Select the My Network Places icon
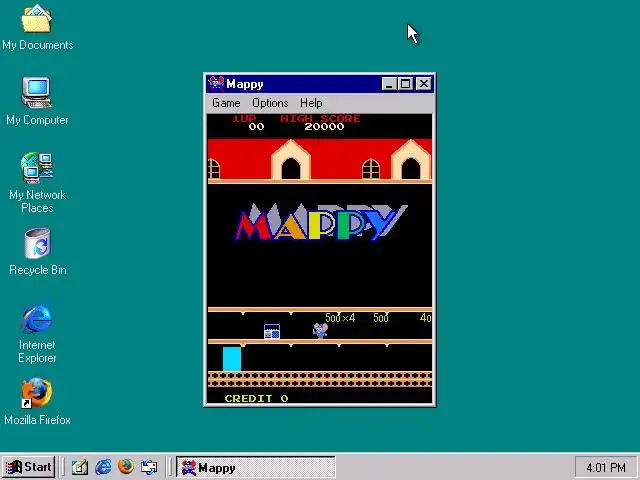The height and width of the screenshot is (480, 640). click(37, 182)
